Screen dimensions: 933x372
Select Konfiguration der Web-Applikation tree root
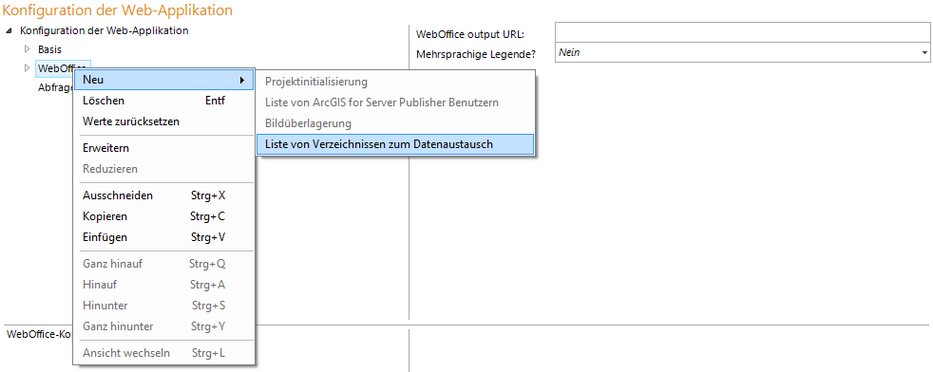click(105, 30)
